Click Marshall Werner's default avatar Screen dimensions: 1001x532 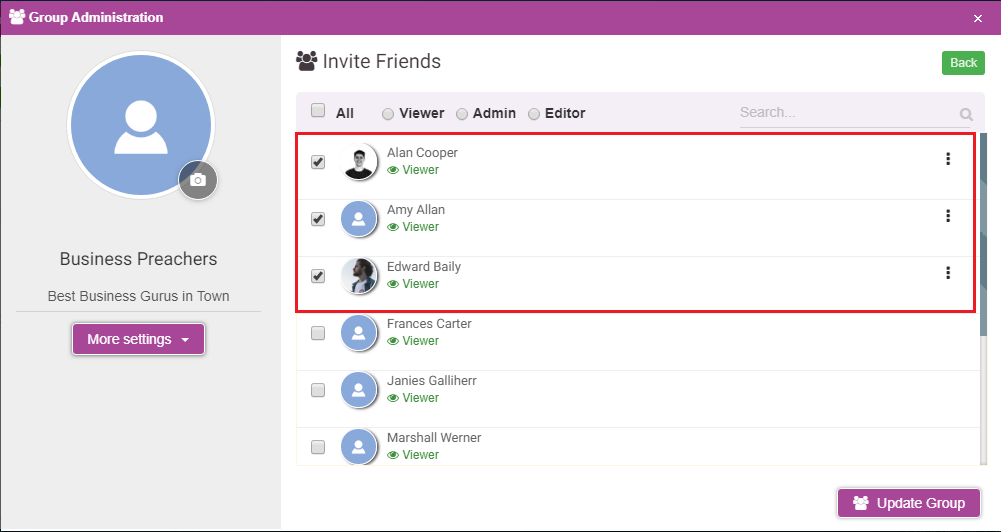click(x=359, y=446)
